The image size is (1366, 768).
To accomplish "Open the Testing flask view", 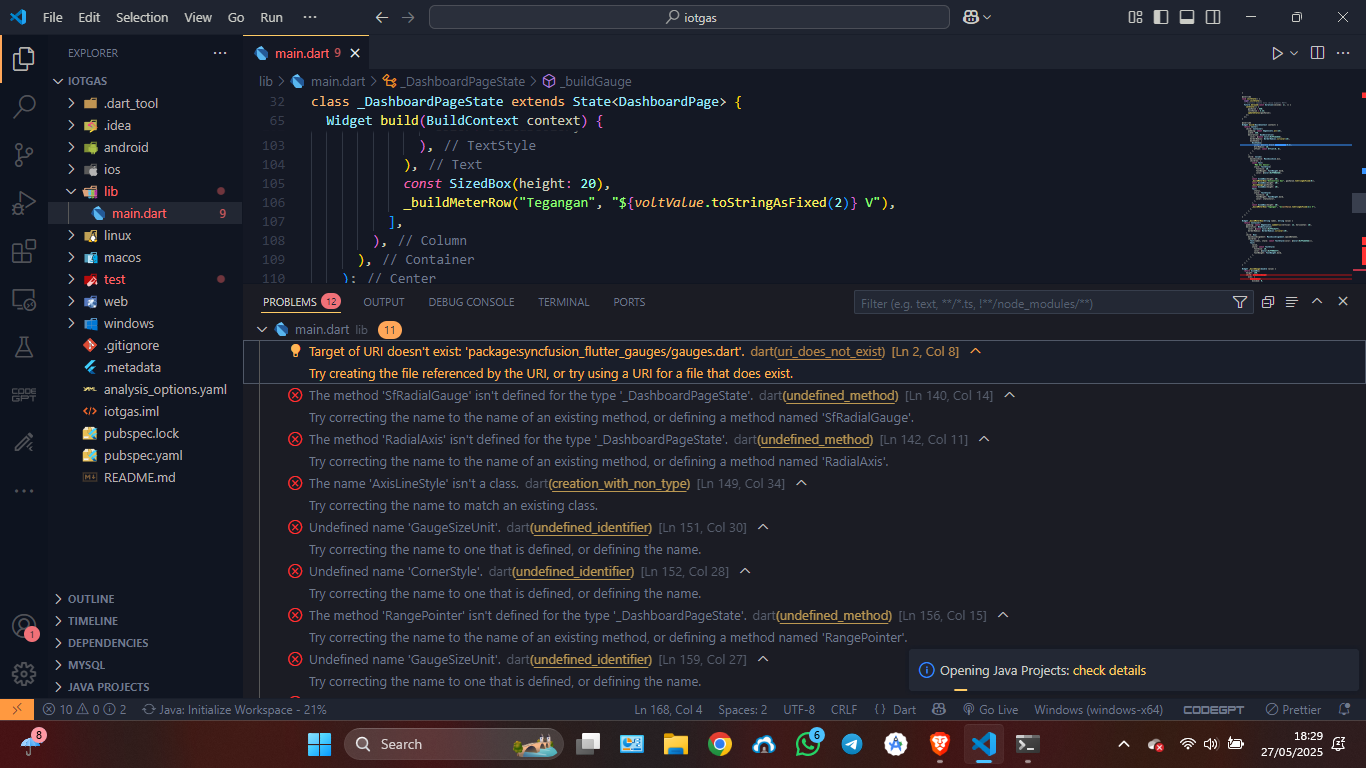I will tap(24, 348).
